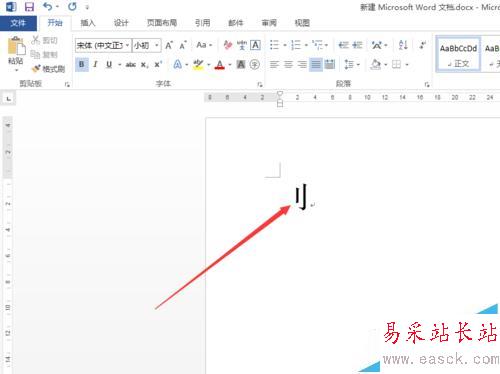Increase font size with the large A icon
The height and width of the screenshot is (374, 500).
pos(169,45)
